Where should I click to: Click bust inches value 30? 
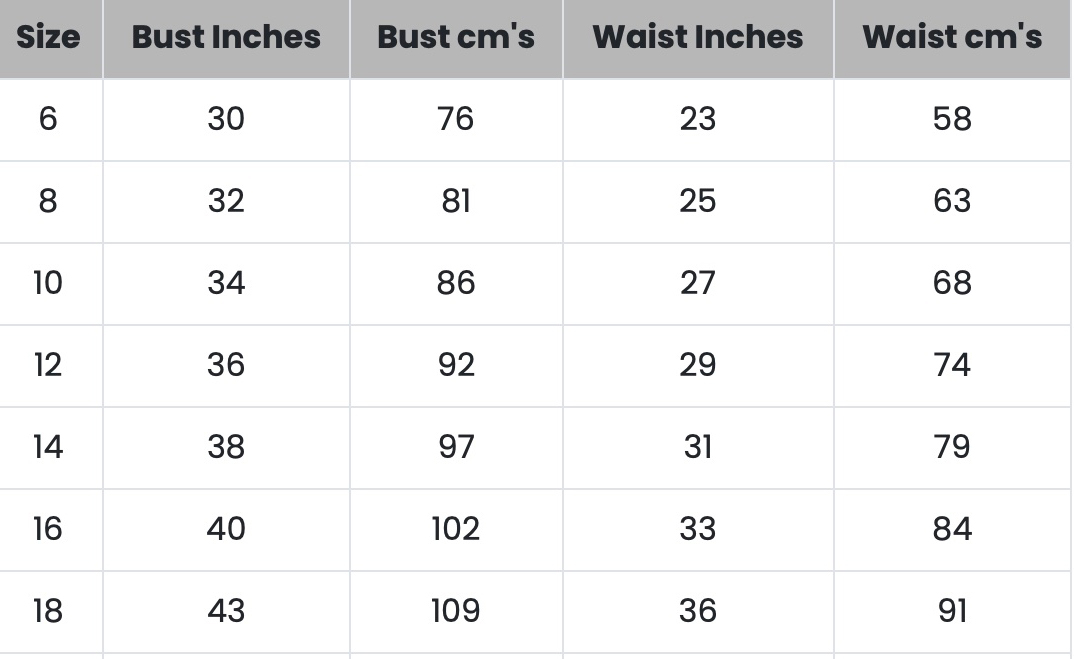pos(226,120)
